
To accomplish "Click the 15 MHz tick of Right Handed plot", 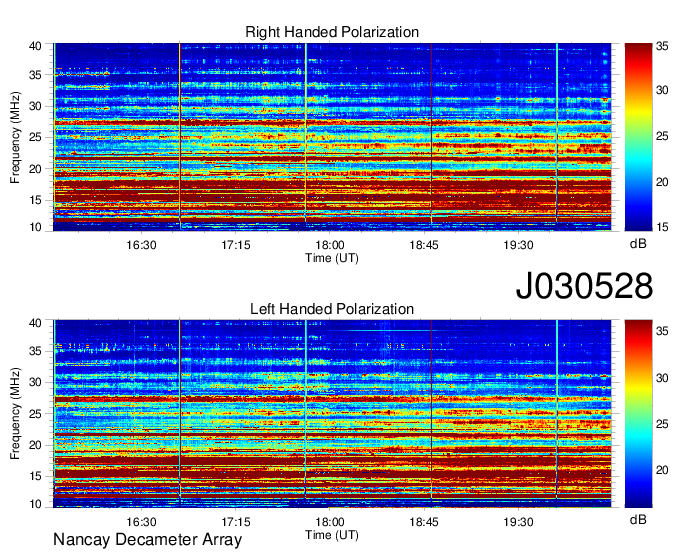I will click(35, 200).
